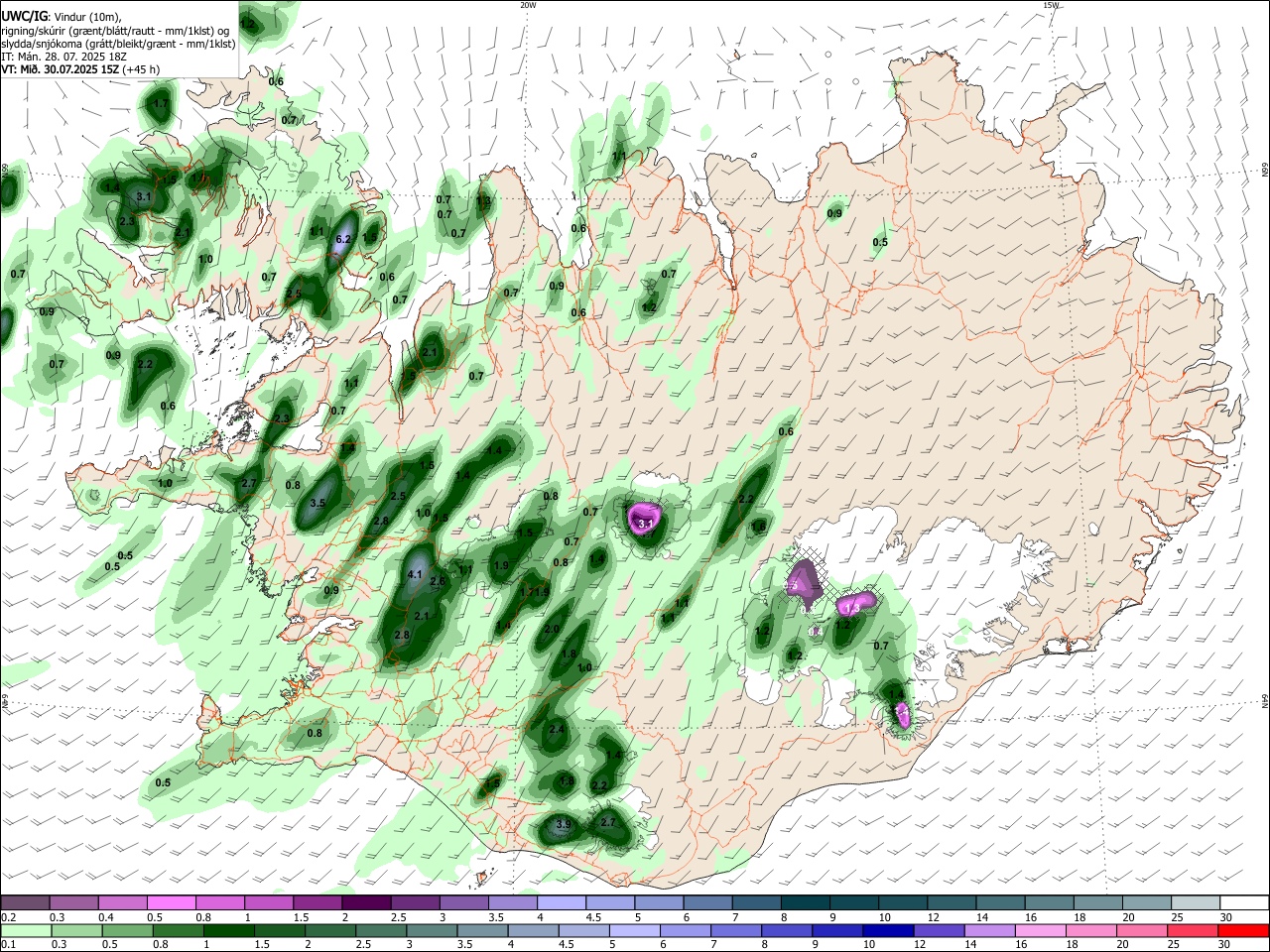Click the "0.4" label in the snow legend row
This screenshot has width=1270, height=952.
(106, 917)
